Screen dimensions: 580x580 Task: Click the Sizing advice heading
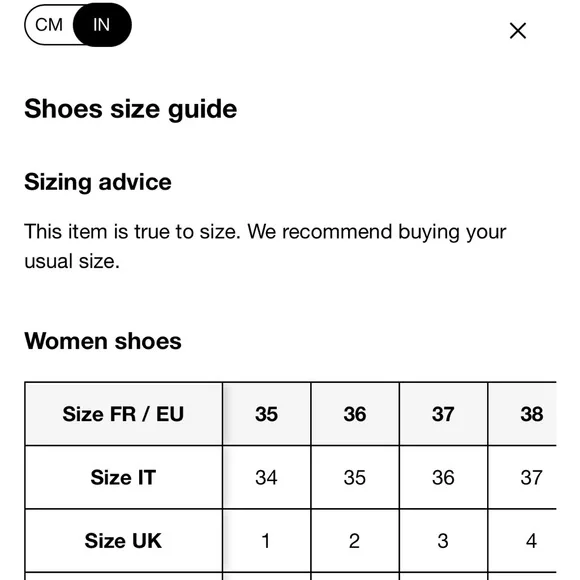click(x=98, y=182)
